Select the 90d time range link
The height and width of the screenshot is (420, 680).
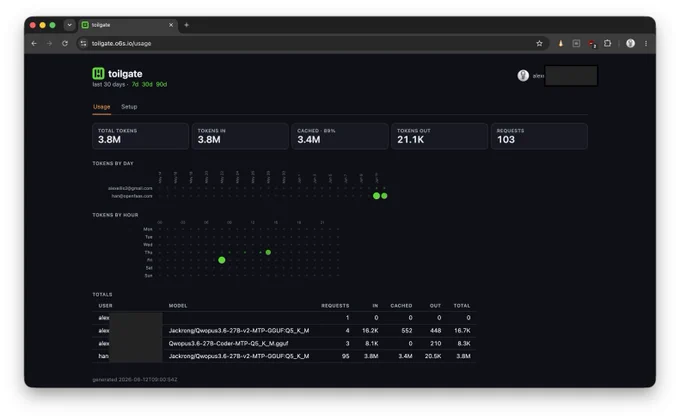click(x=161, y=84)
